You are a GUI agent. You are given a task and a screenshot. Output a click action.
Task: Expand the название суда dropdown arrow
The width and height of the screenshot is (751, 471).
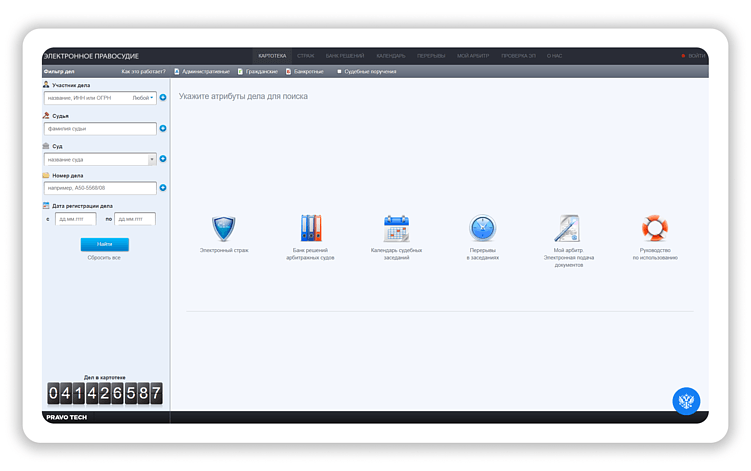pos(152,159)
